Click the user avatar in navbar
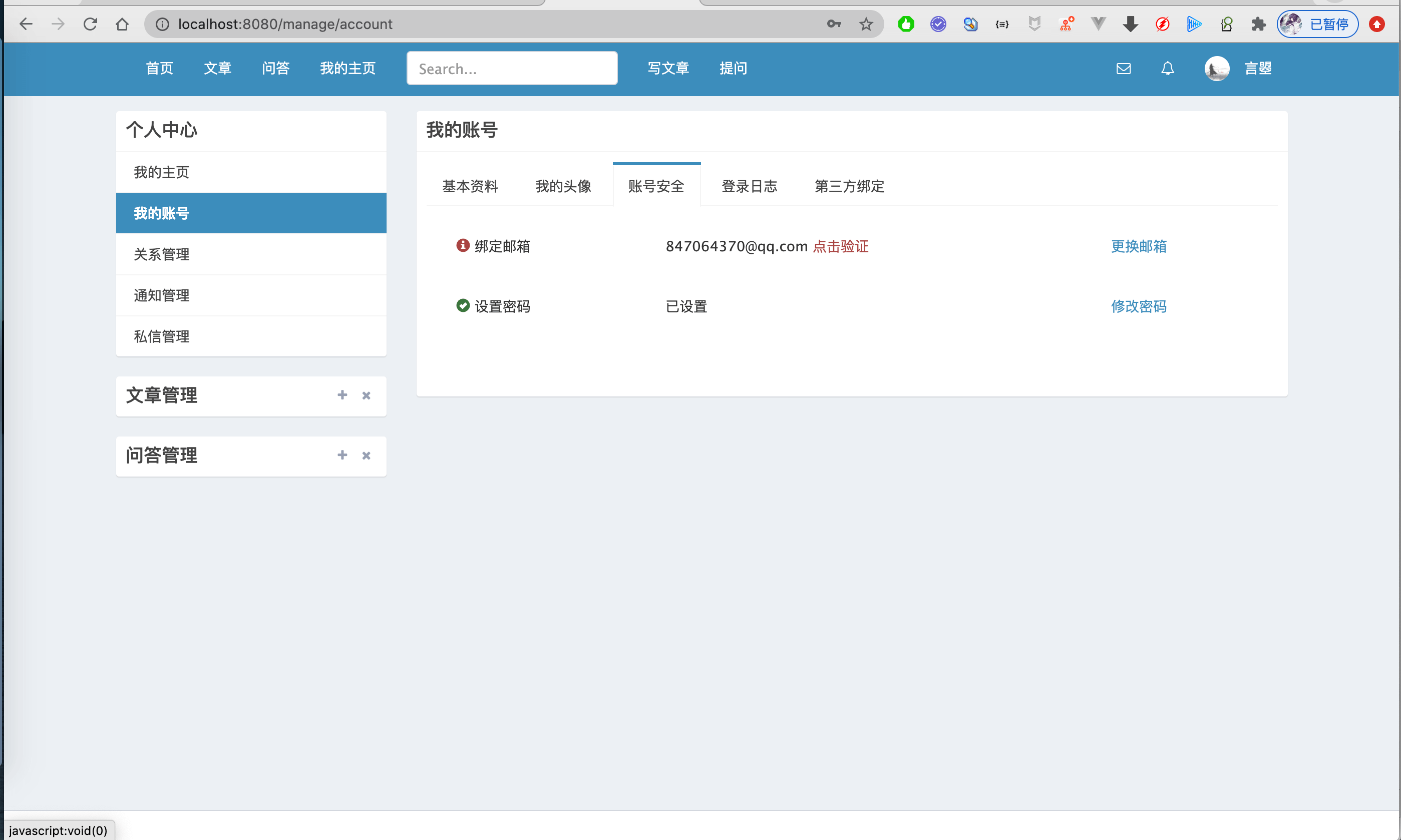 tap(1216, 69)
